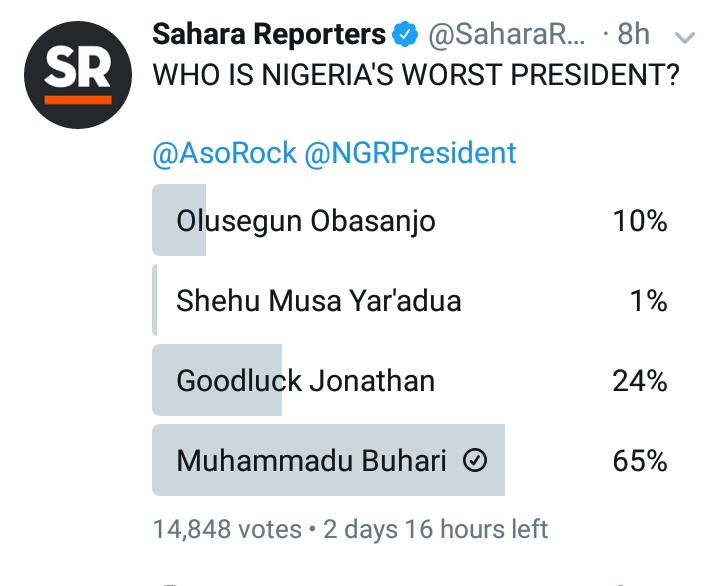Open the @NGRPresident mention link
This screenshot has width=720, height=586.
412,152
